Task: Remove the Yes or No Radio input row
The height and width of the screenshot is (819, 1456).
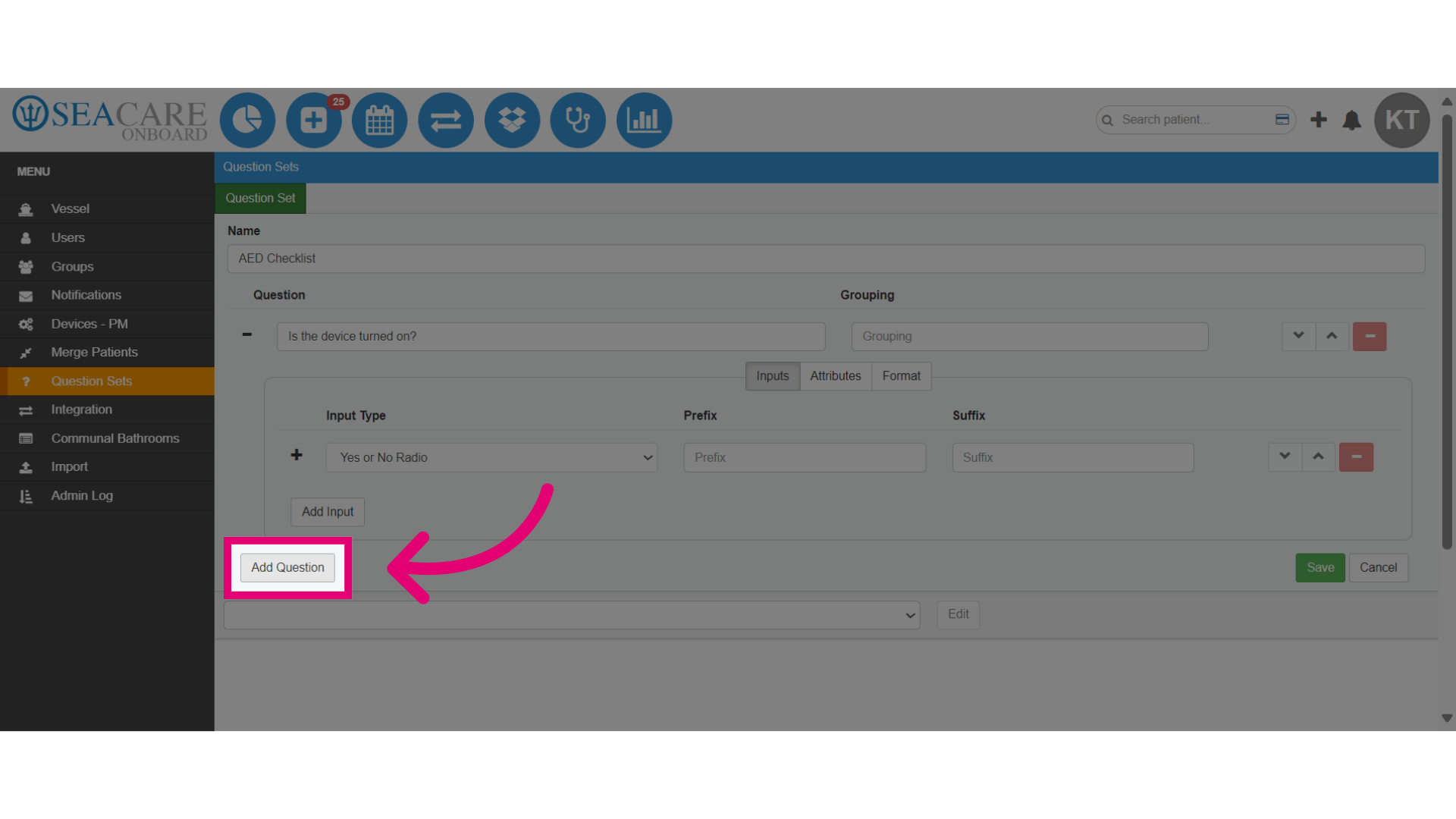Action: pos(1356,457)
